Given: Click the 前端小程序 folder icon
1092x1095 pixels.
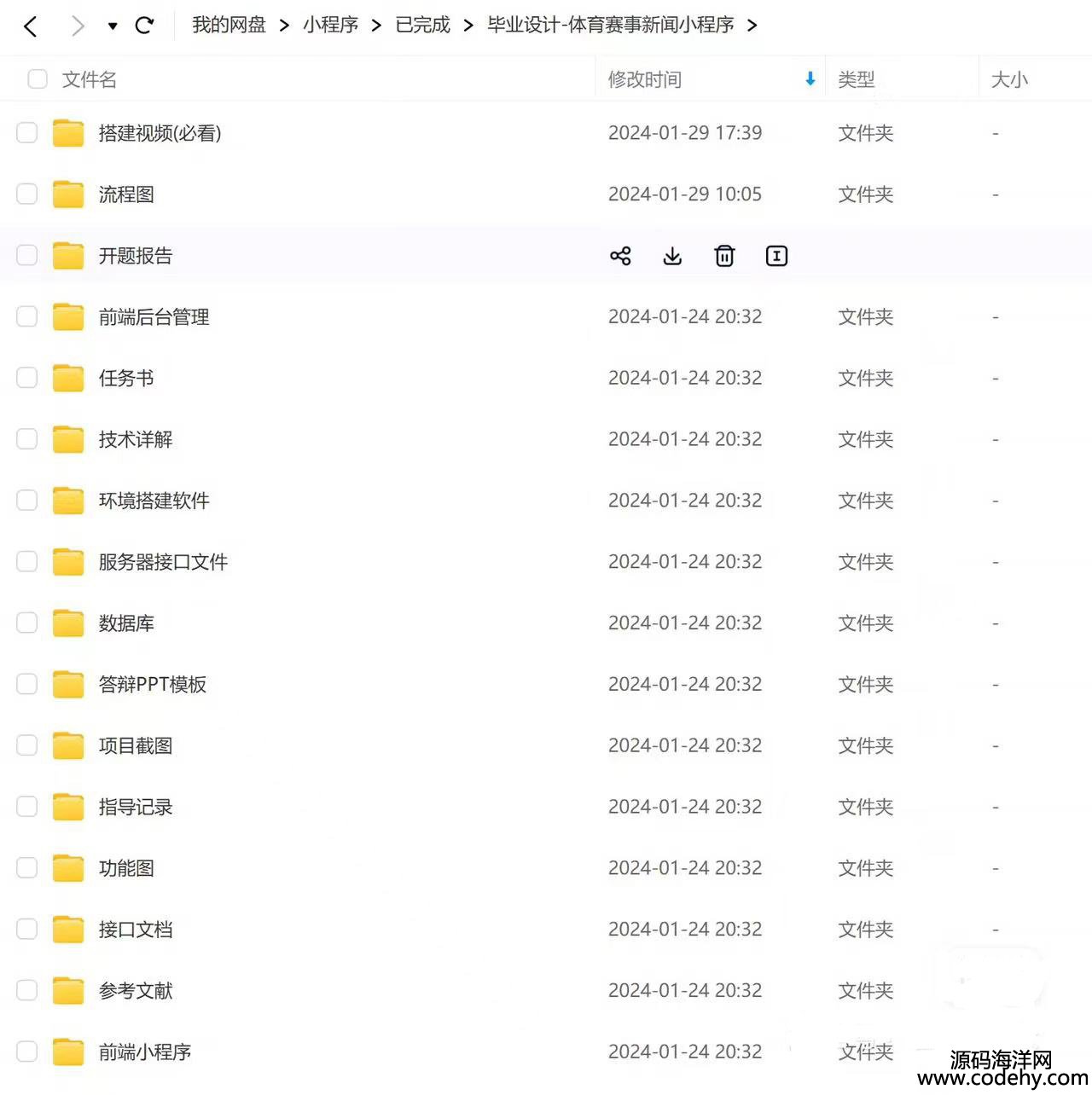Looking at the screenshot, I should 68,1052.
